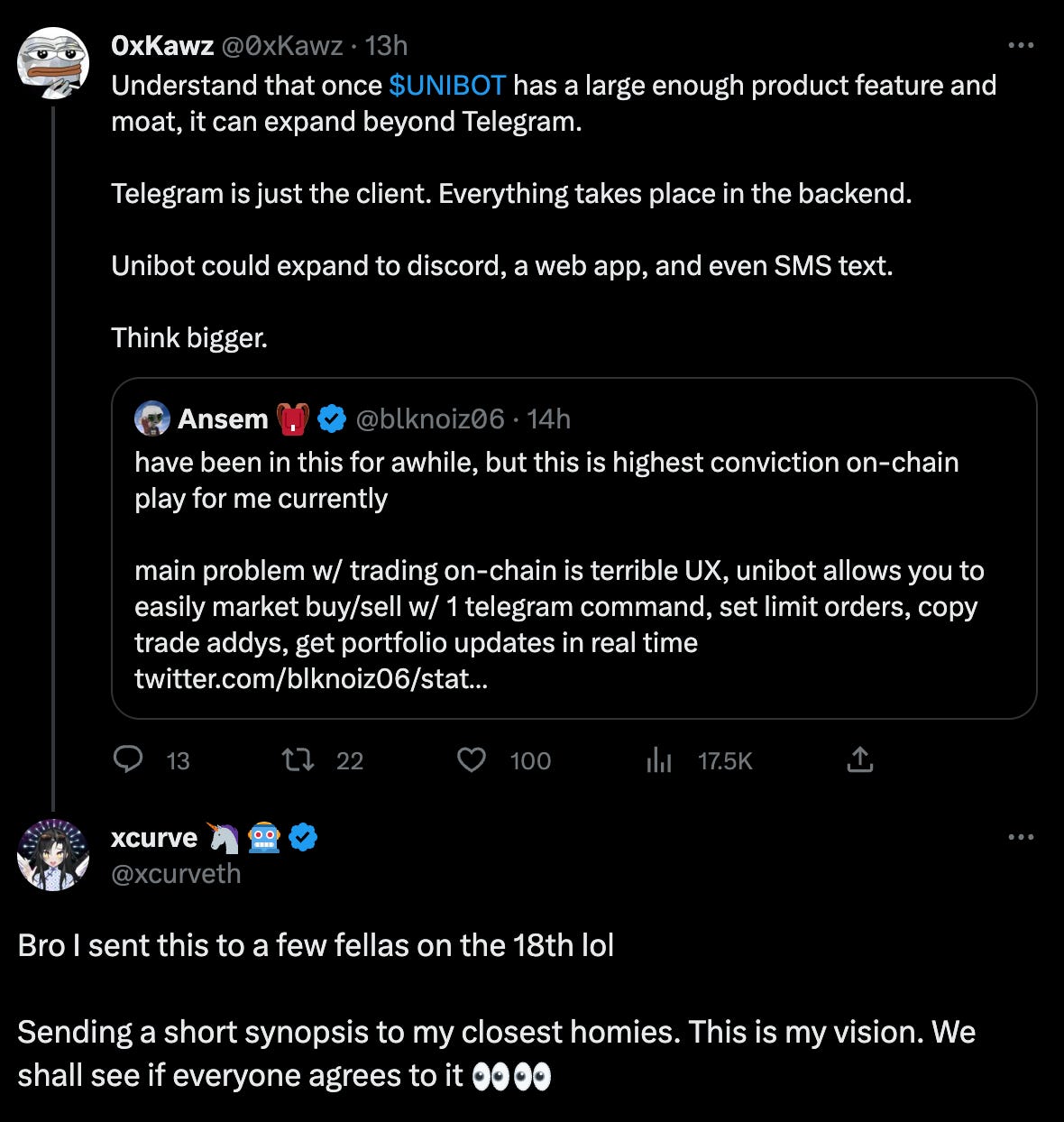Follow the twitter.com/blknoiz06 link
The width and height of the screenshot is (1064, 1122).
(x=311, y=681)
